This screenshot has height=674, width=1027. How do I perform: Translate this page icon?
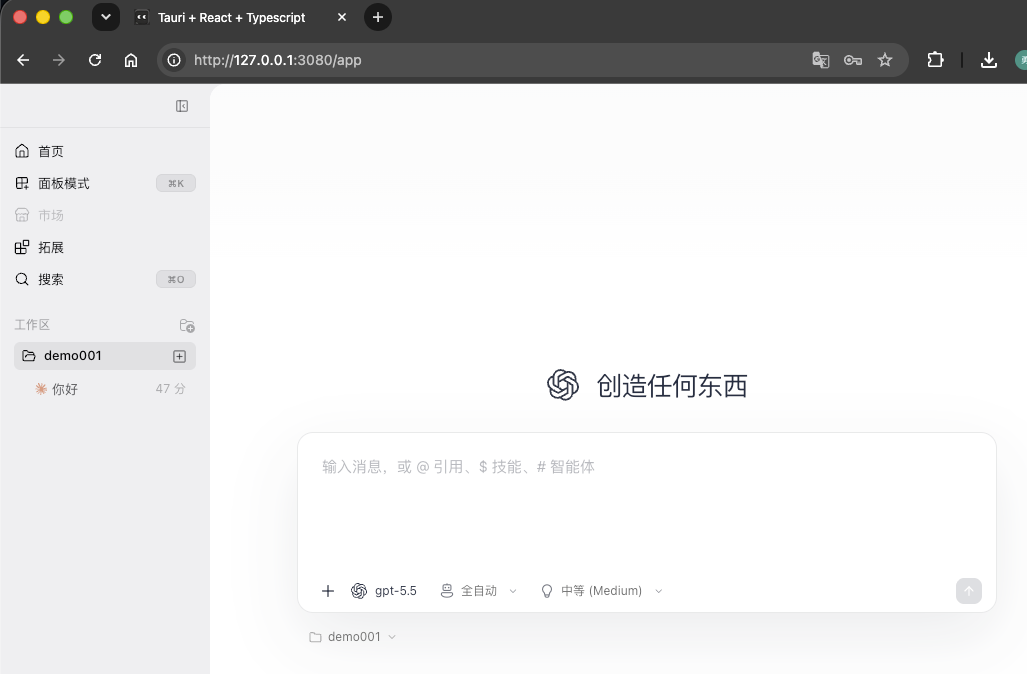(x=821, y=60)
